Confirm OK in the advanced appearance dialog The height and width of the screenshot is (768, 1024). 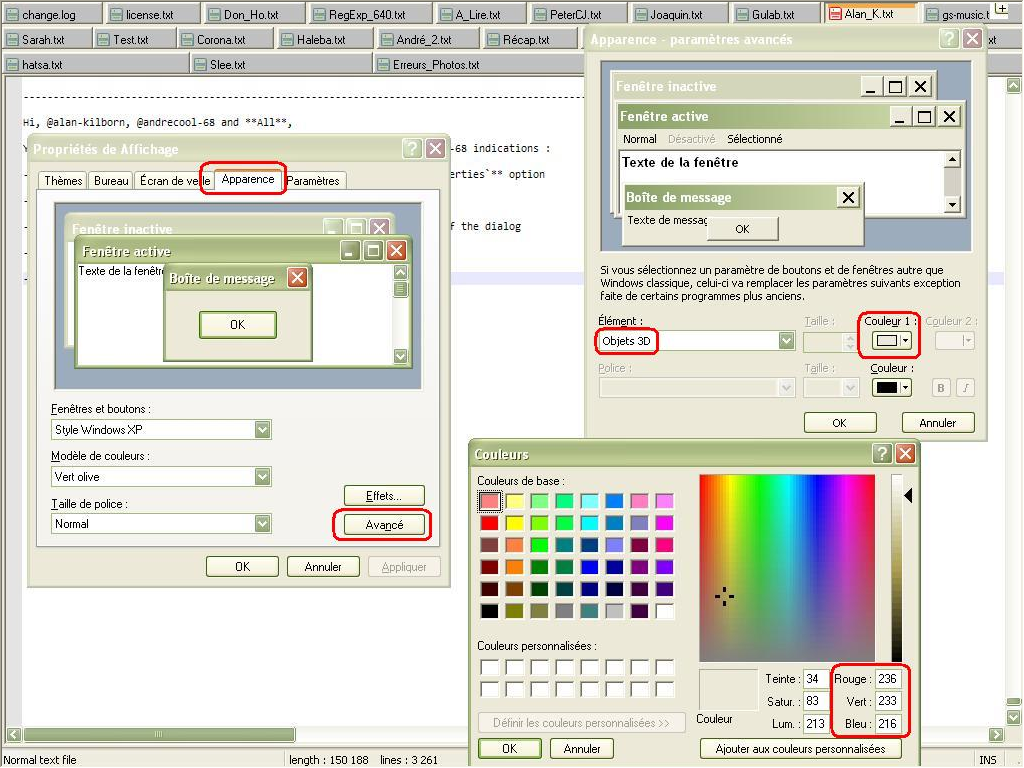[x=840, y=423]
